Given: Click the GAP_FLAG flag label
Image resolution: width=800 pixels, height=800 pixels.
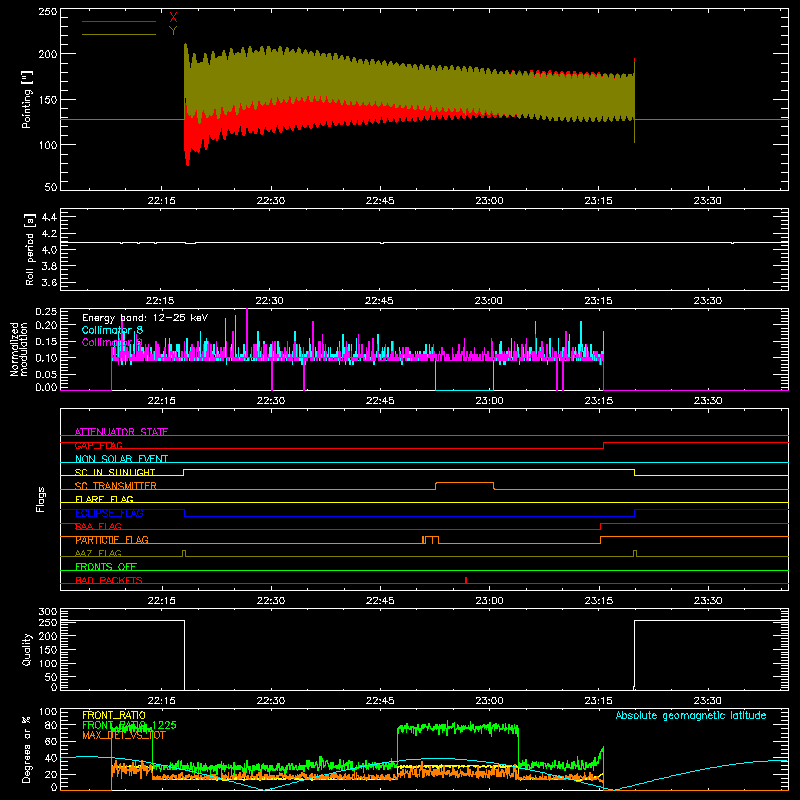Looking at the screenshot, I should 99,445.
